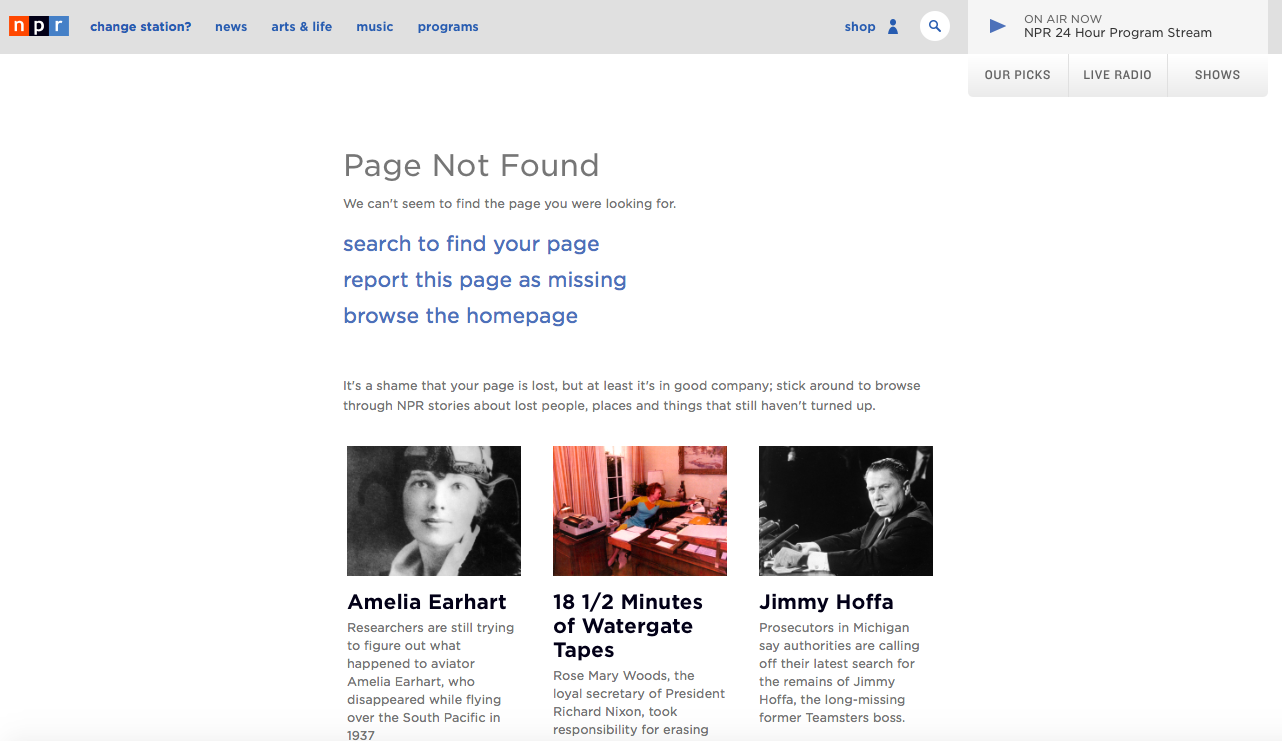The image size is (1282, 741).
Task: Open the Amelia Earhart headline
Action: [427, 602]
